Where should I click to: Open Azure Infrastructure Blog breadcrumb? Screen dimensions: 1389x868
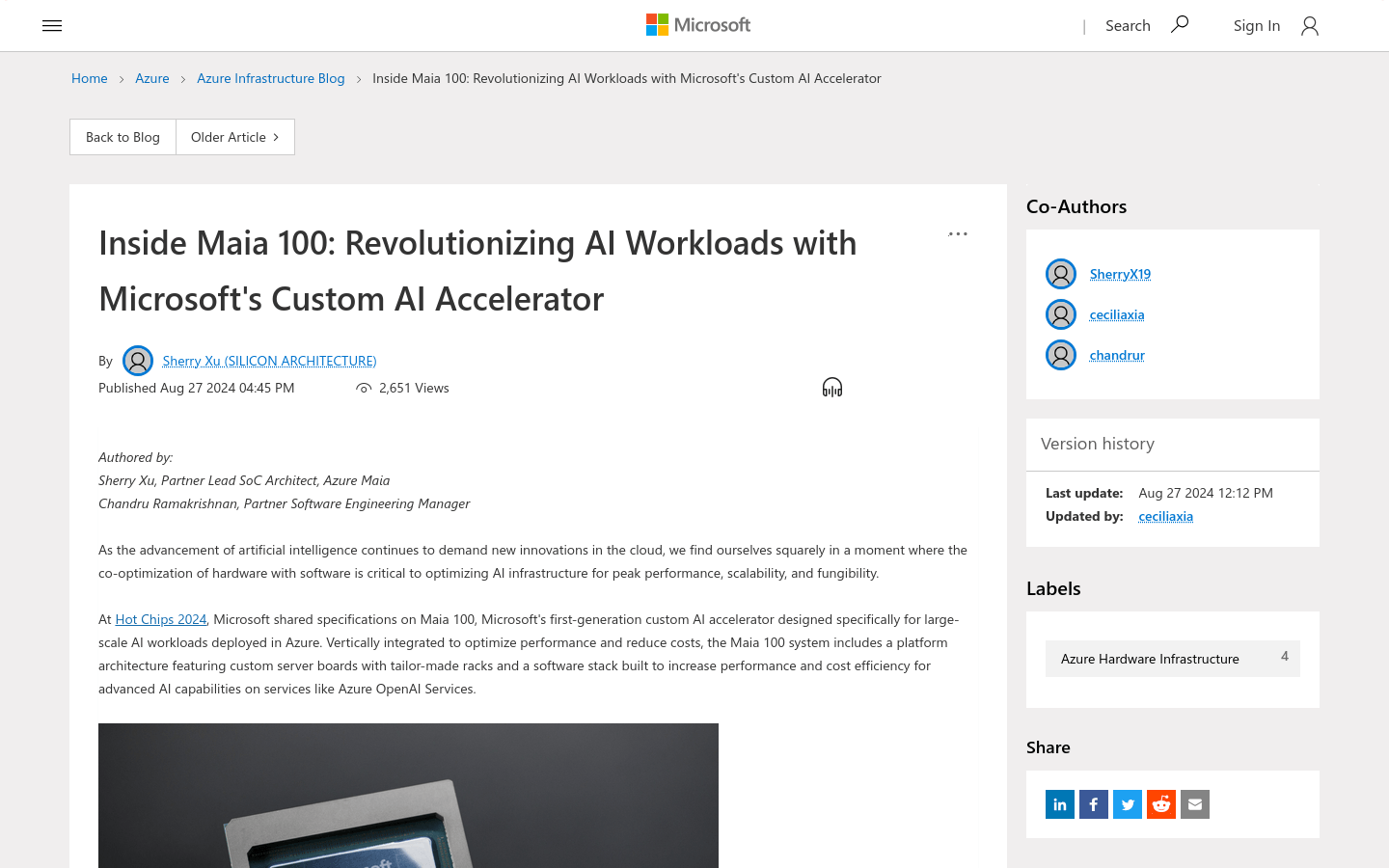[271, 78]
